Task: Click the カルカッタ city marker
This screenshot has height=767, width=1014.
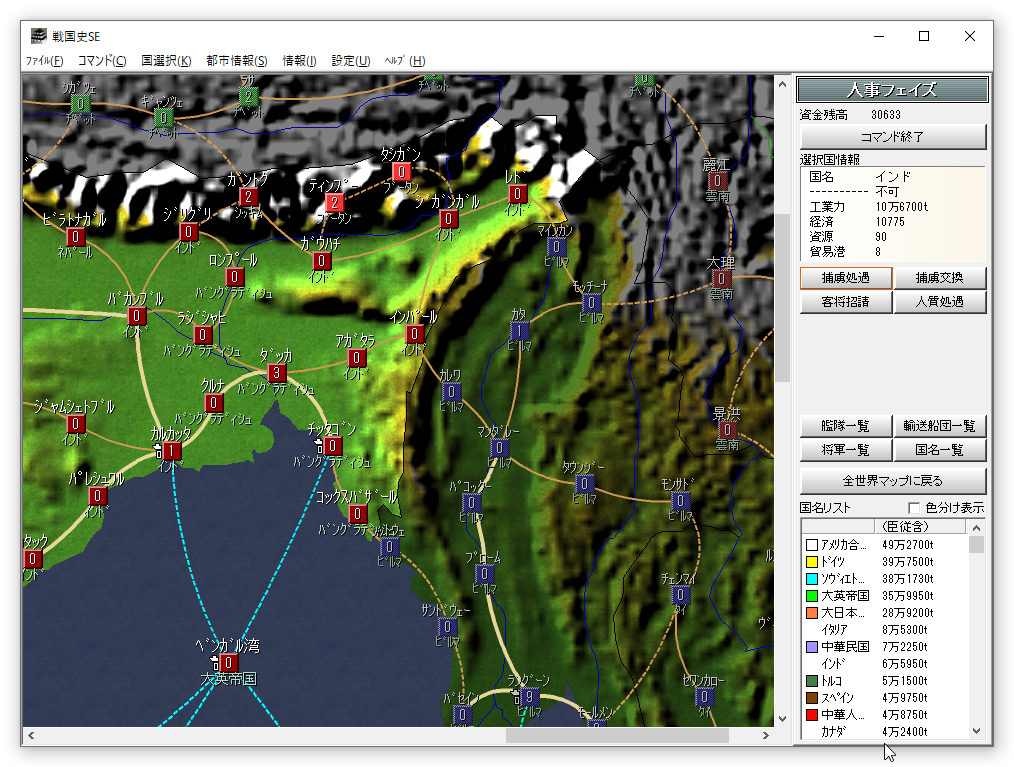Action: (x=171, y=452)
